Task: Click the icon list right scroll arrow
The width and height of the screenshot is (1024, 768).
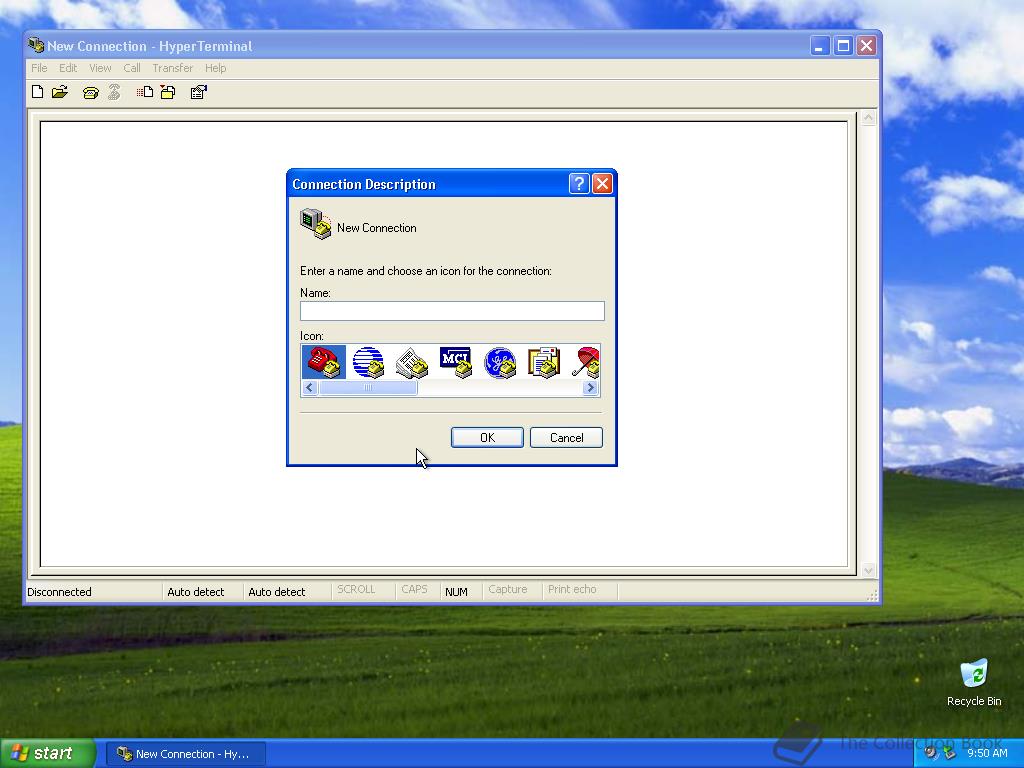Action: pyautogui.click(x=590, y=388)
